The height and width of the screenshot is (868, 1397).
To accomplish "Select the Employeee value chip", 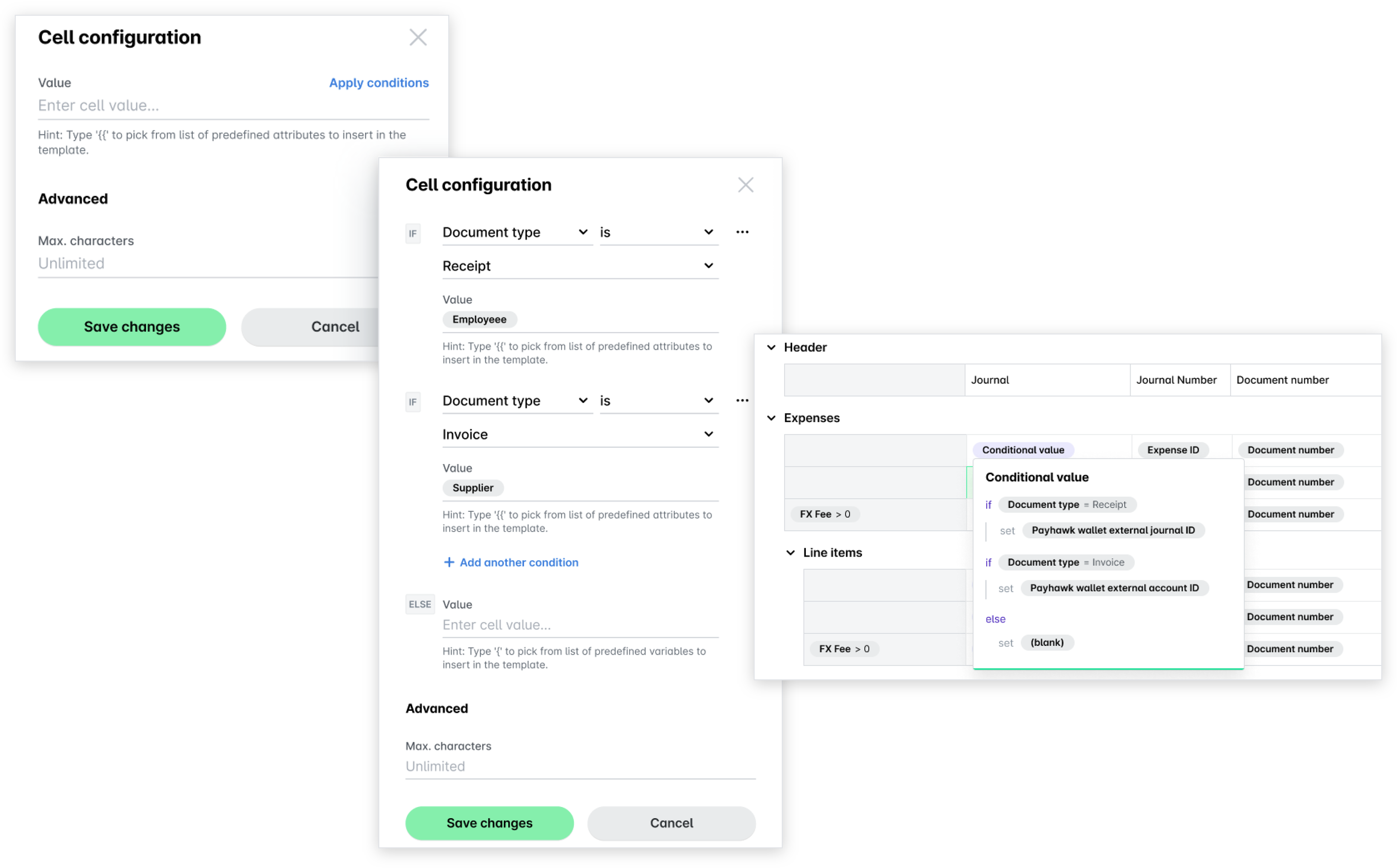I will pyautogui.click(x=479, y=319).
